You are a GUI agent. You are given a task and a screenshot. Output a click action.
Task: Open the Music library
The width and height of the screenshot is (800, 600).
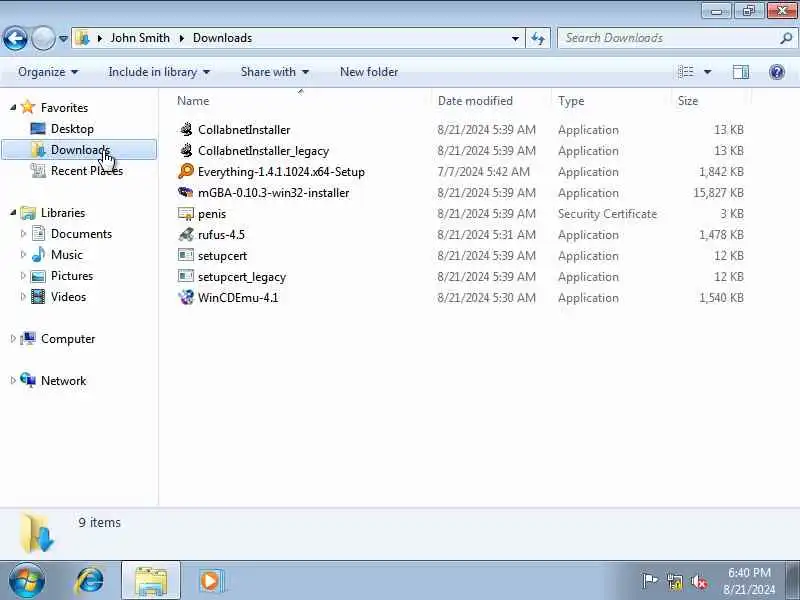click(x=66, y=255)
